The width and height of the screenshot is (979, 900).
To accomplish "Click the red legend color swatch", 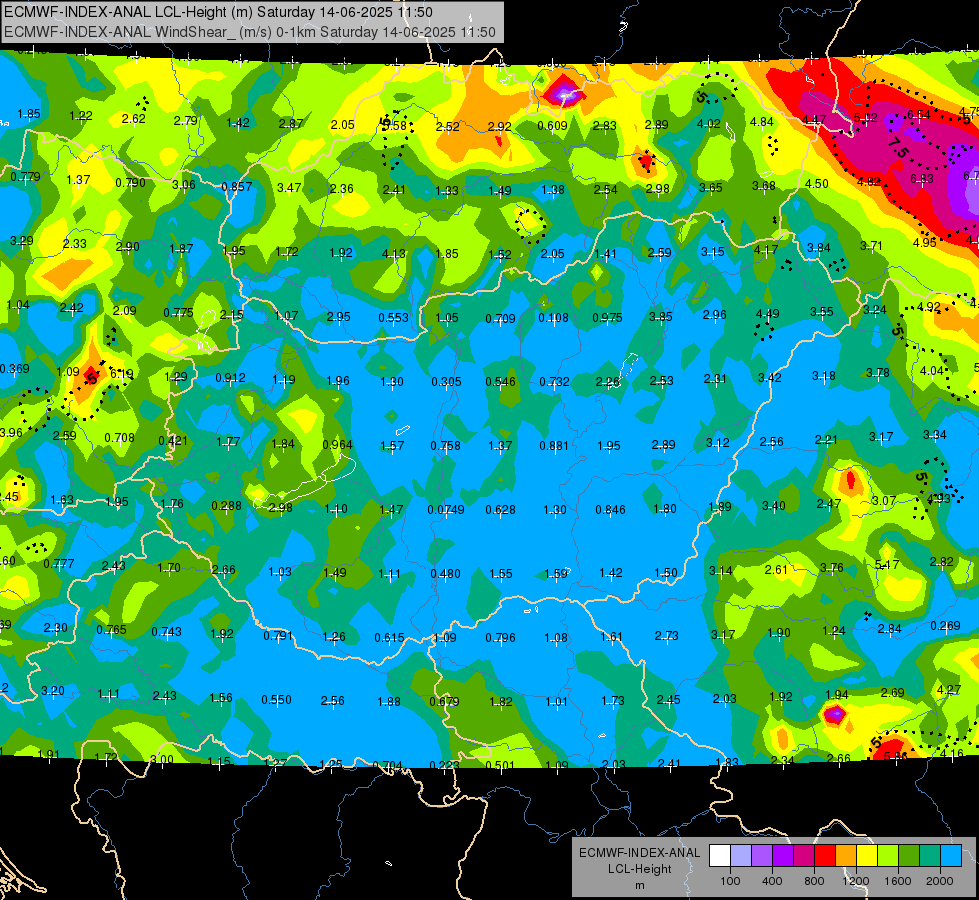I will pos(825,855).
